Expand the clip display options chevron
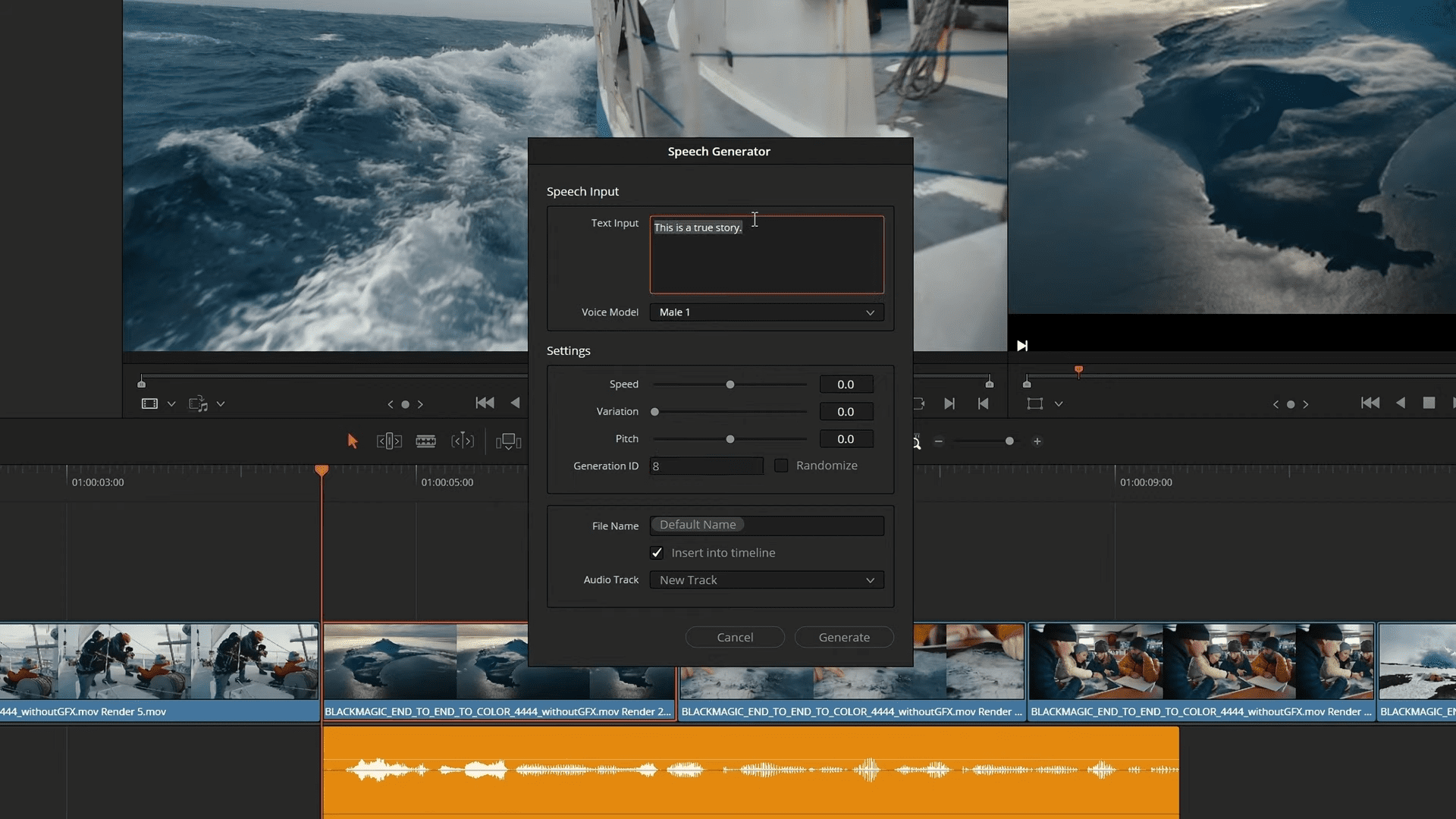The height and width of the screenshot is (819, 1456). pos(220,403)
